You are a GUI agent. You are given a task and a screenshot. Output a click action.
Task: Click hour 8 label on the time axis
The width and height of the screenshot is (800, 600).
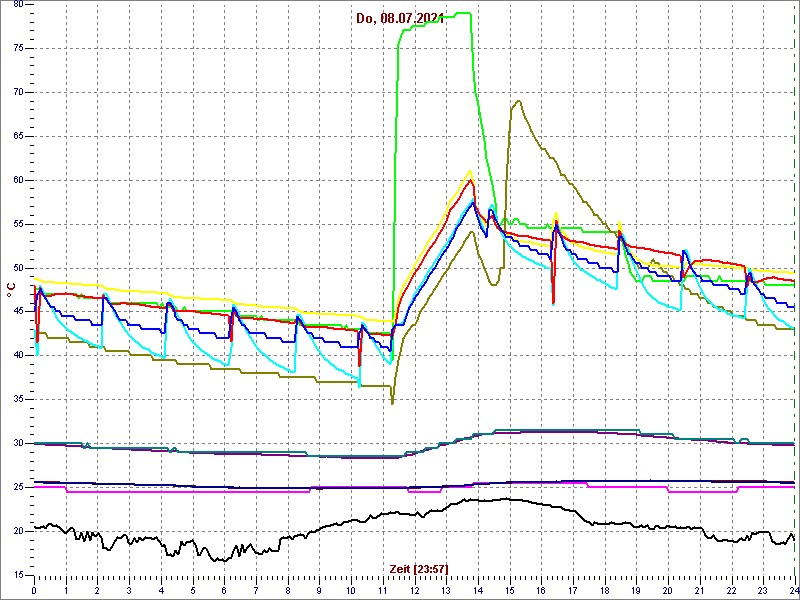[x=287, y=590]
